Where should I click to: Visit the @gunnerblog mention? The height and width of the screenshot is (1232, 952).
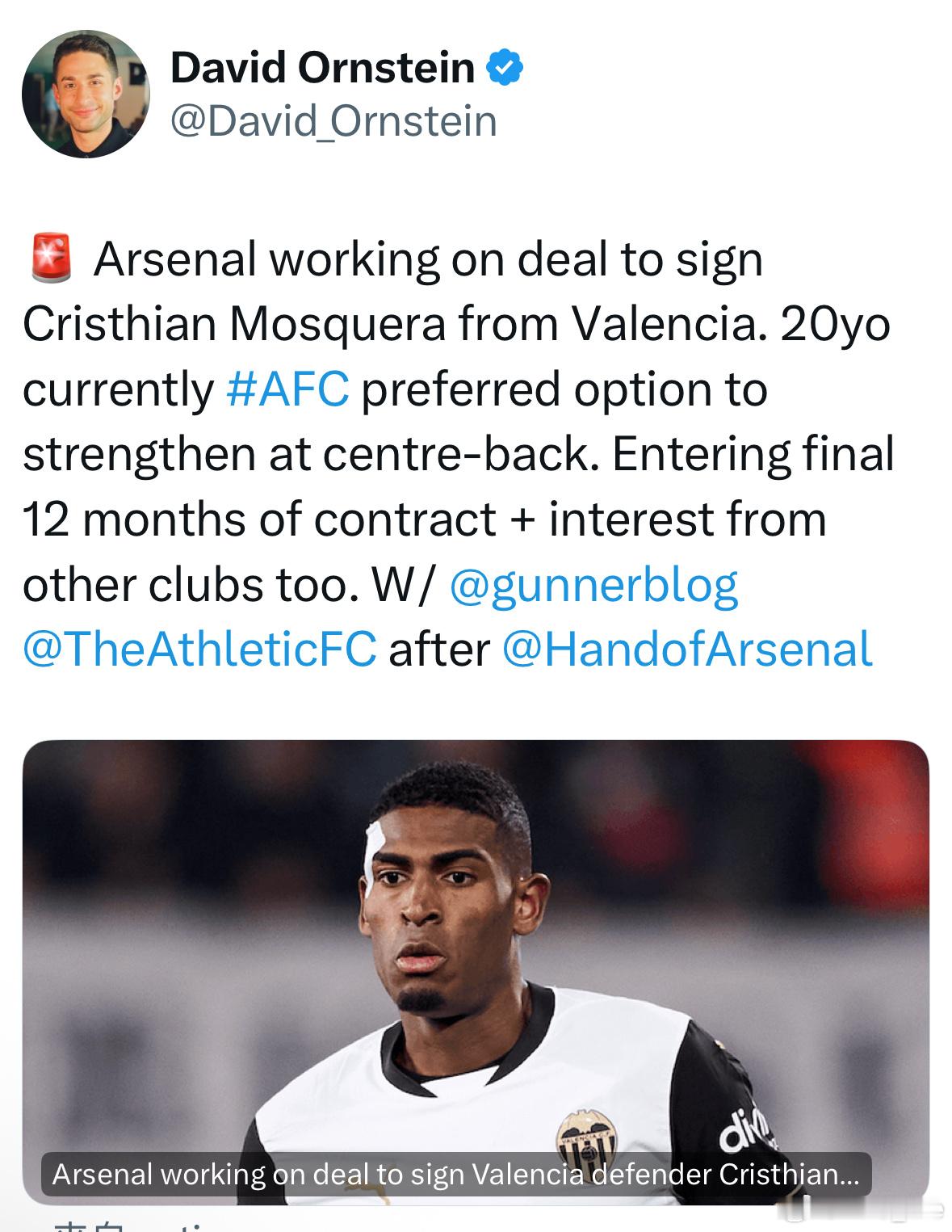point(592,585)
